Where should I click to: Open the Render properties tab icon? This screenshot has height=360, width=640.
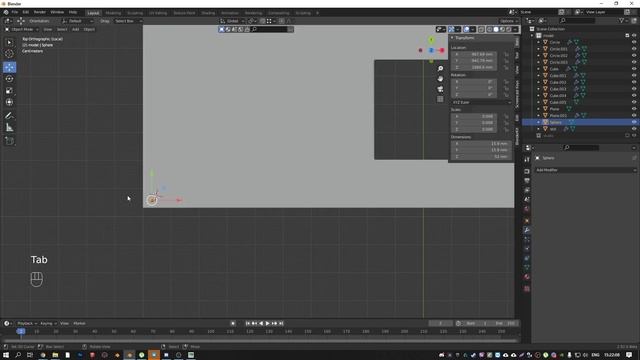pos(527,171)
